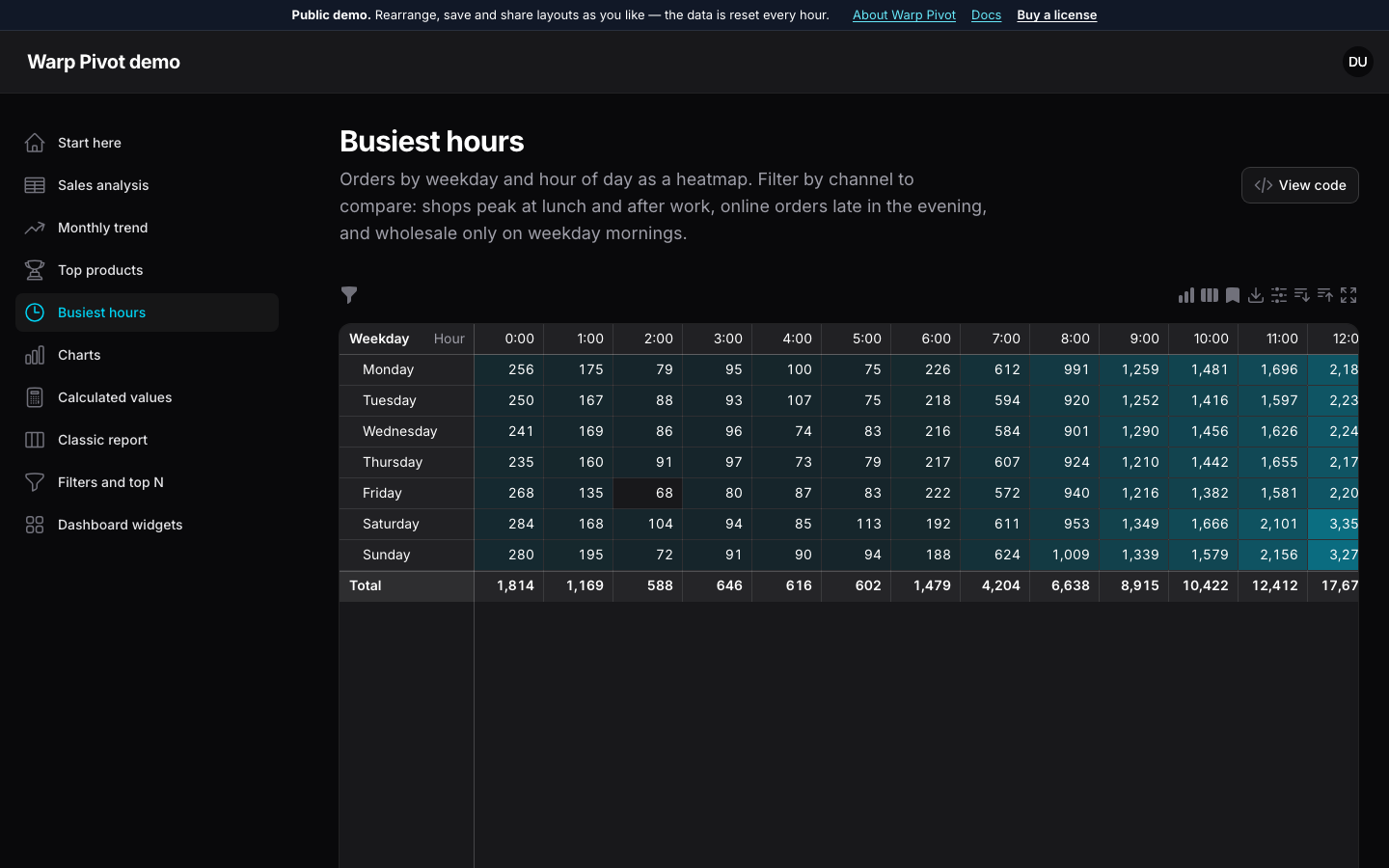Viewport: 1389px width, 868px height.
Task: Click the Hour column field label
Action: 449,339
